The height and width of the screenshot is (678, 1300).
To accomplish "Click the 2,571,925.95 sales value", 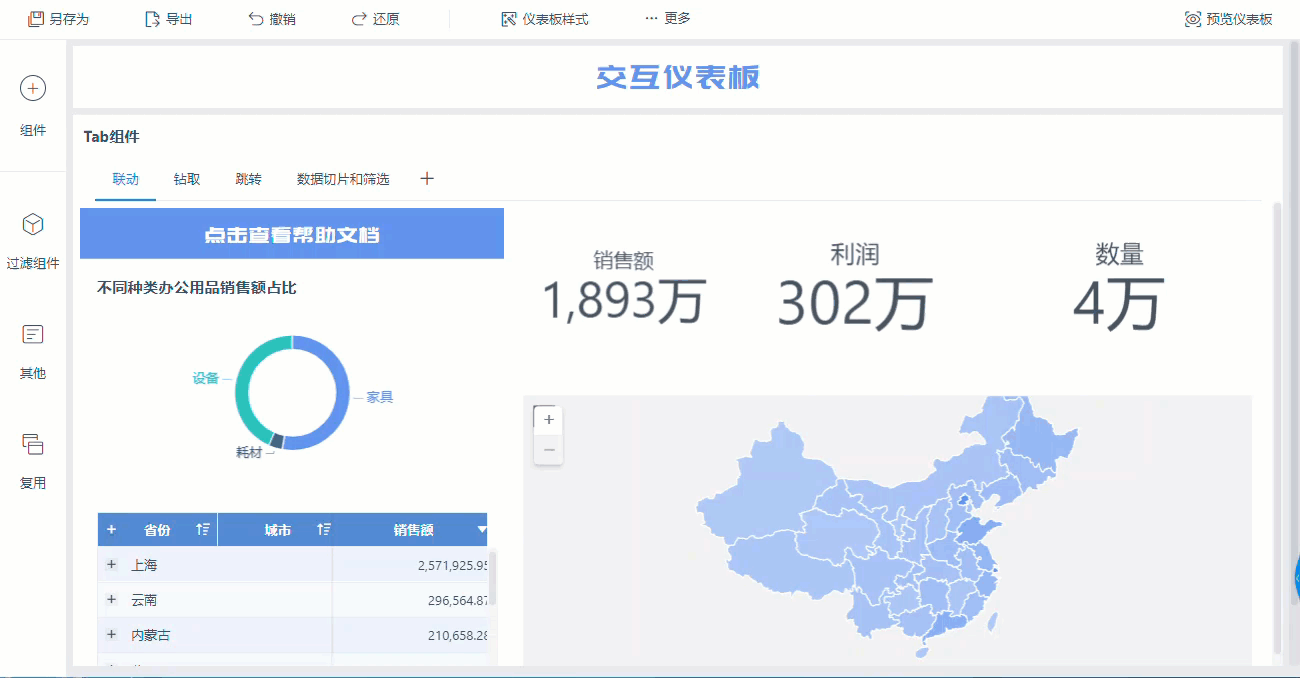I will [452, 566].
